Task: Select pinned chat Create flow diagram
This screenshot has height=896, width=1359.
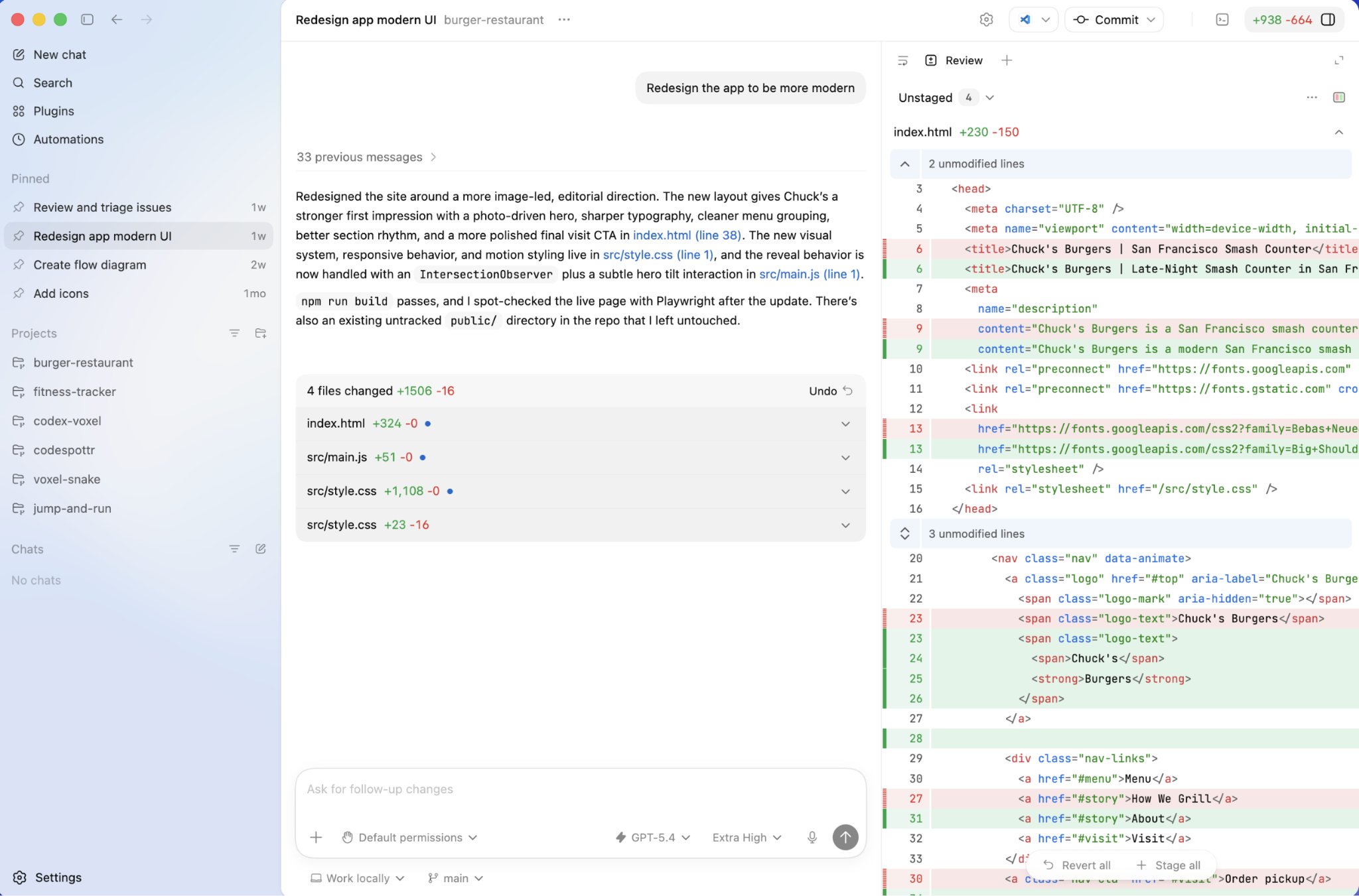Action: 139,265
